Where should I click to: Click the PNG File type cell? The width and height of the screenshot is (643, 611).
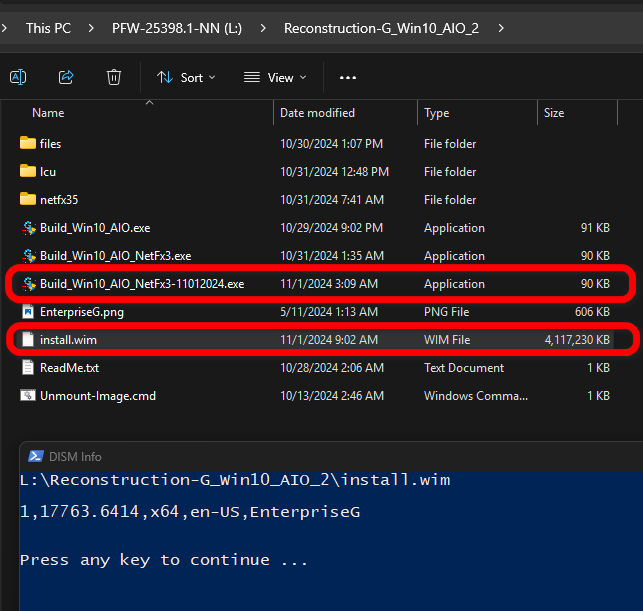point(447,312)
